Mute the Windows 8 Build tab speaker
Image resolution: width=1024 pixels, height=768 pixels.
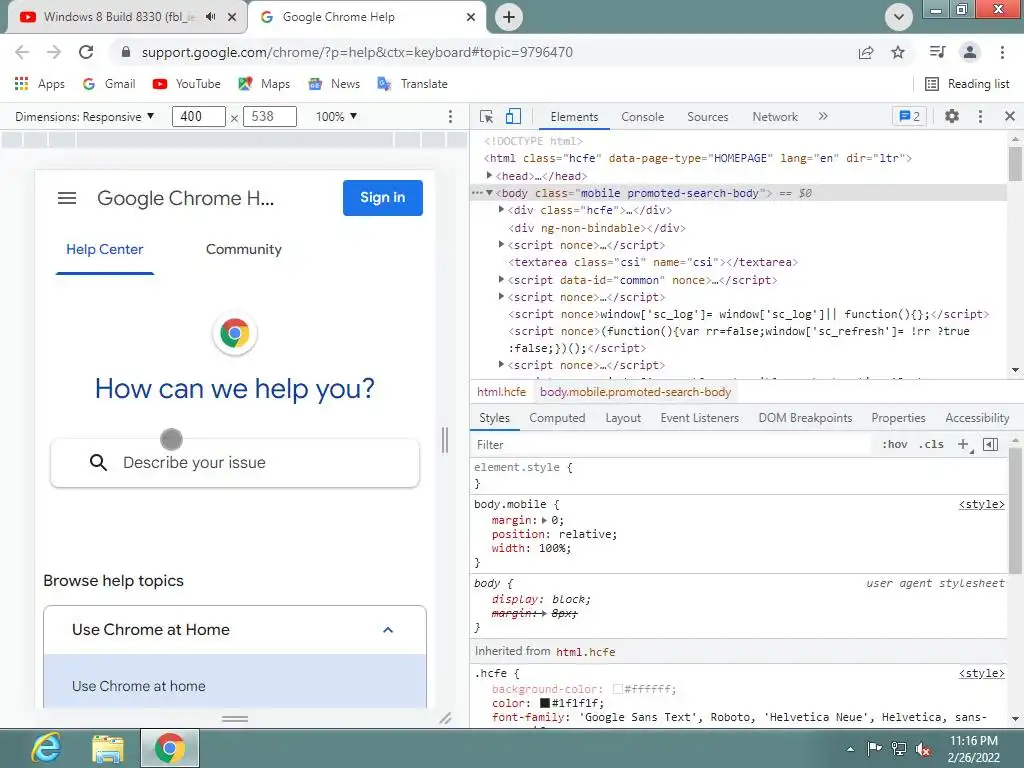coord(210,17)
